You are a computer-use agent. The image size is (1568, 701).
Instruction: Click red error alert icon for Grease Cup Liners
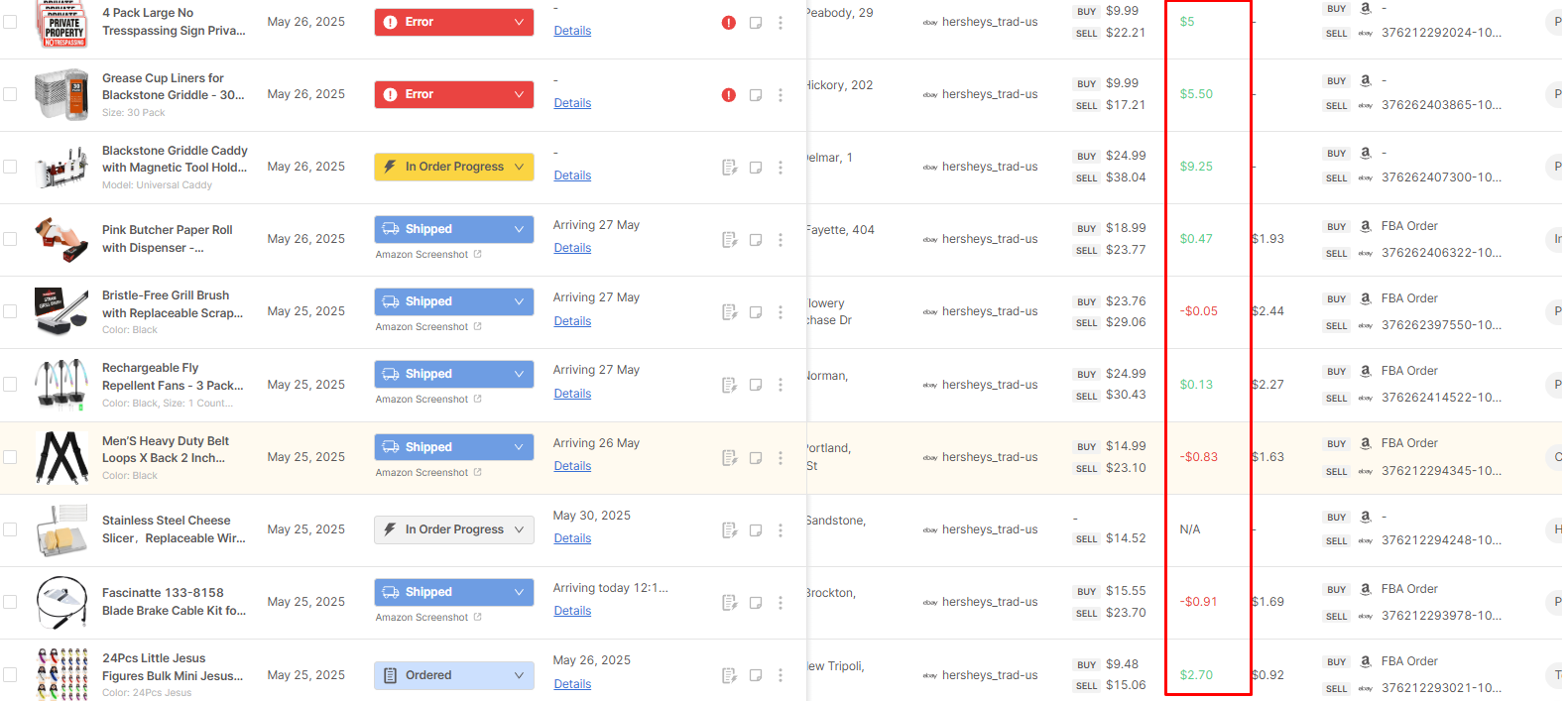[x=729, y=95]
